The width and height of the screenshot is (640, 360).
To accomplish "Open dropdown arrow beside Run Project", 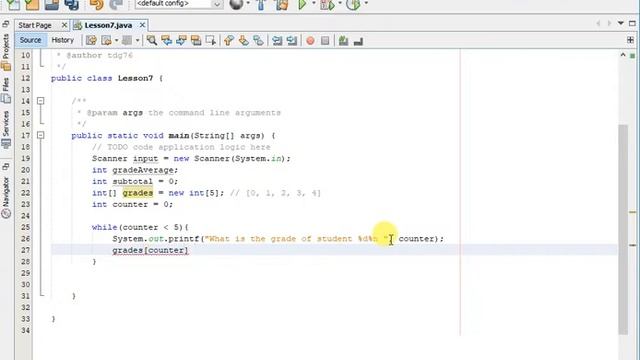I will [x=314, y=3].
